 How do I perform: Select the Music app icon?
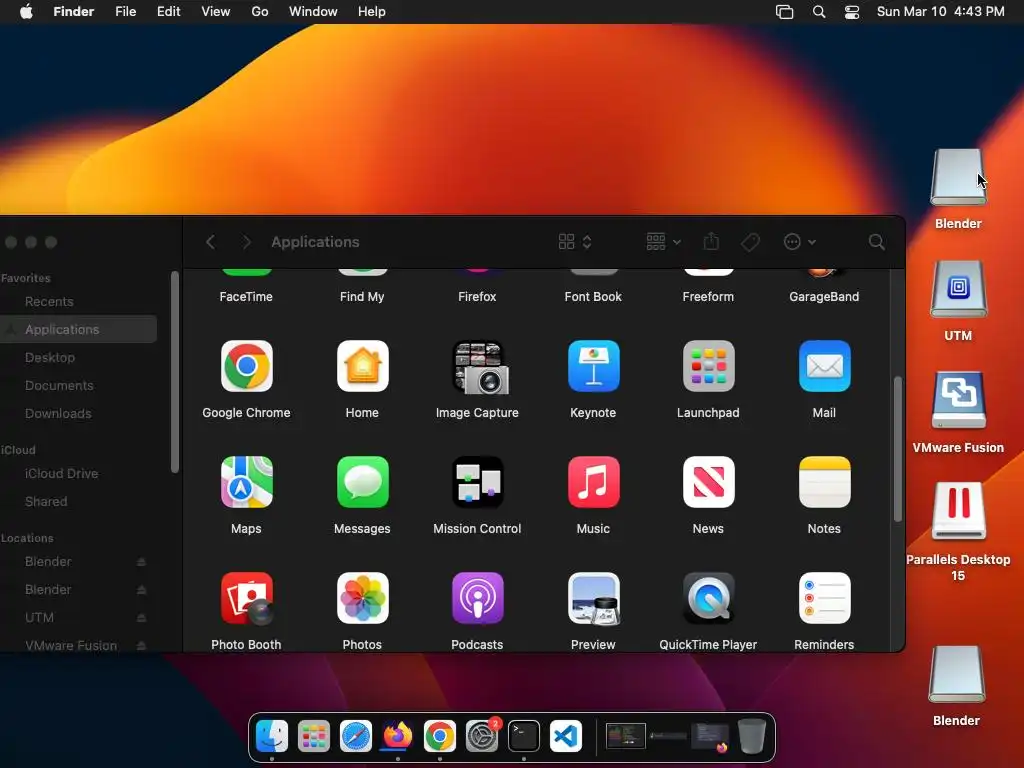[593, 483]
